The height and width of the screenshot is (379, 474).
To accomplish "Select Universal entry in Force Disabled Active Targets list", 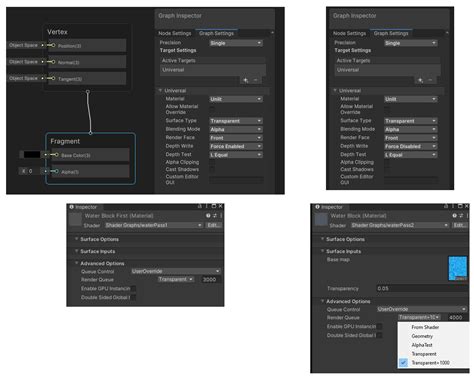I will tap(387, 70).
